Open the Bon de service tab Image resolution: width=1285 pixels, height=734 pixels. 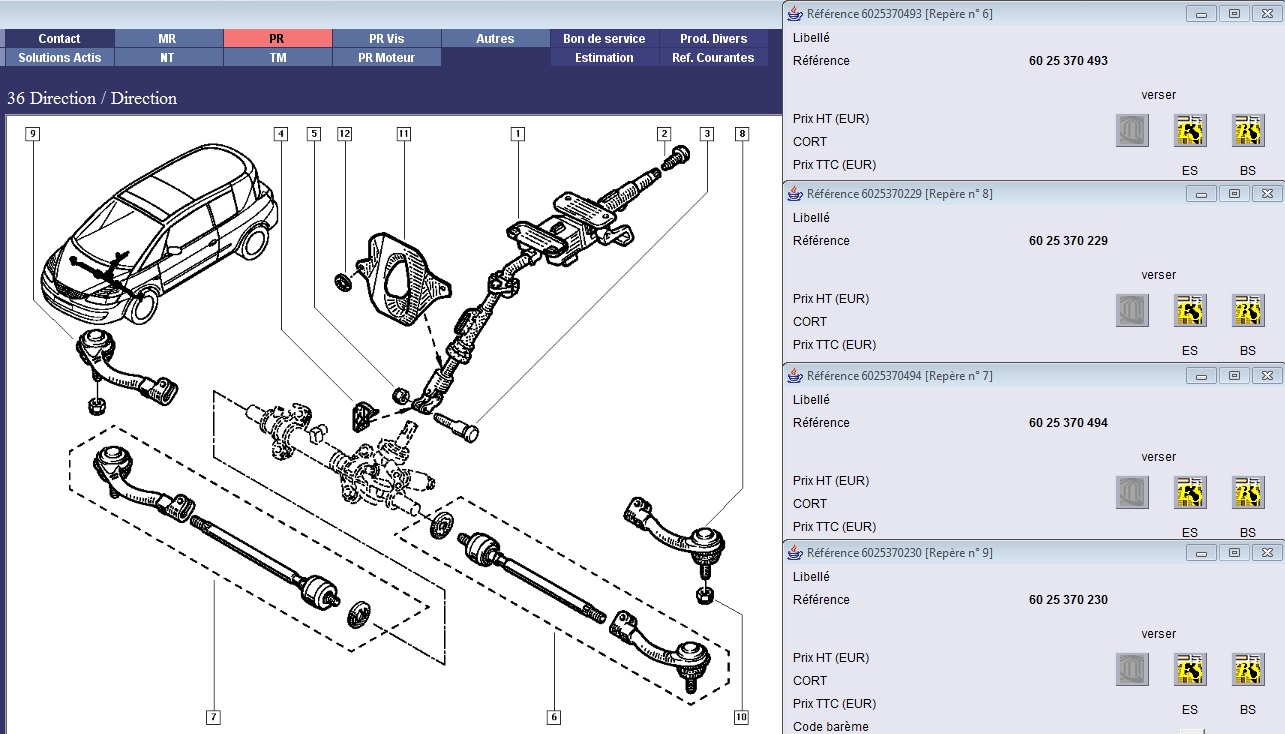point(604,38)
